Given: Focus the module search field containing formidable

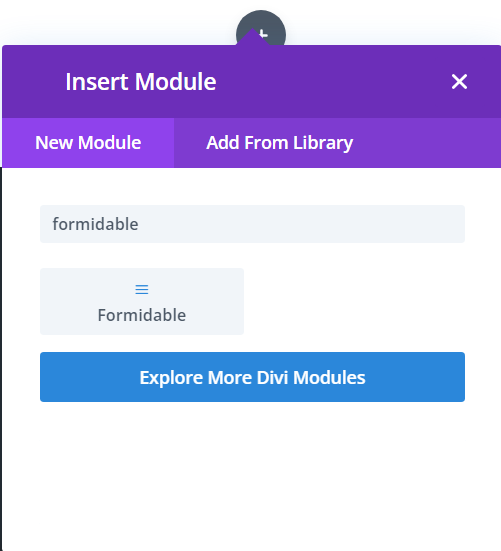Looking at the screenshot, I should point(252,224).
